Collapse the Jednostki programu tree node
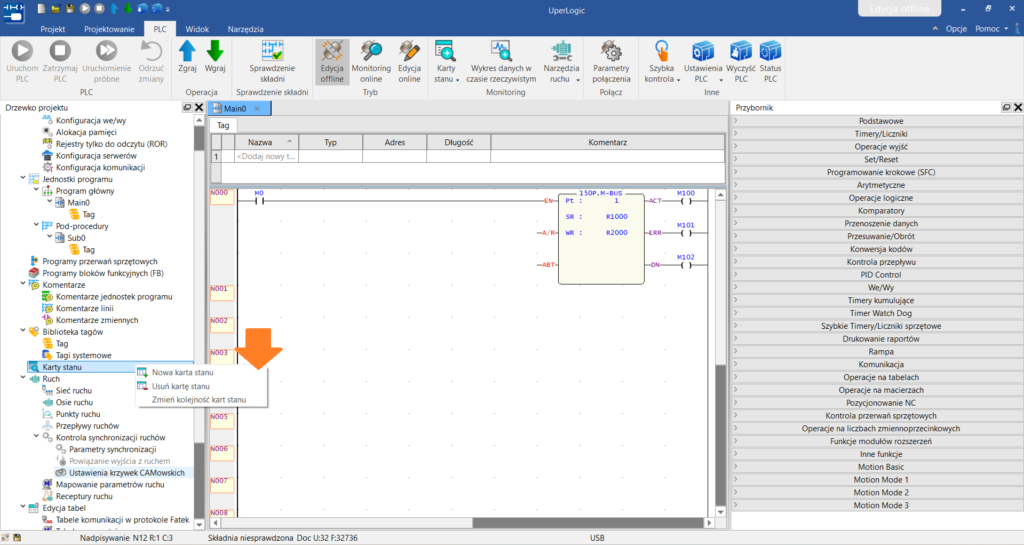 [x=23, y=178]
